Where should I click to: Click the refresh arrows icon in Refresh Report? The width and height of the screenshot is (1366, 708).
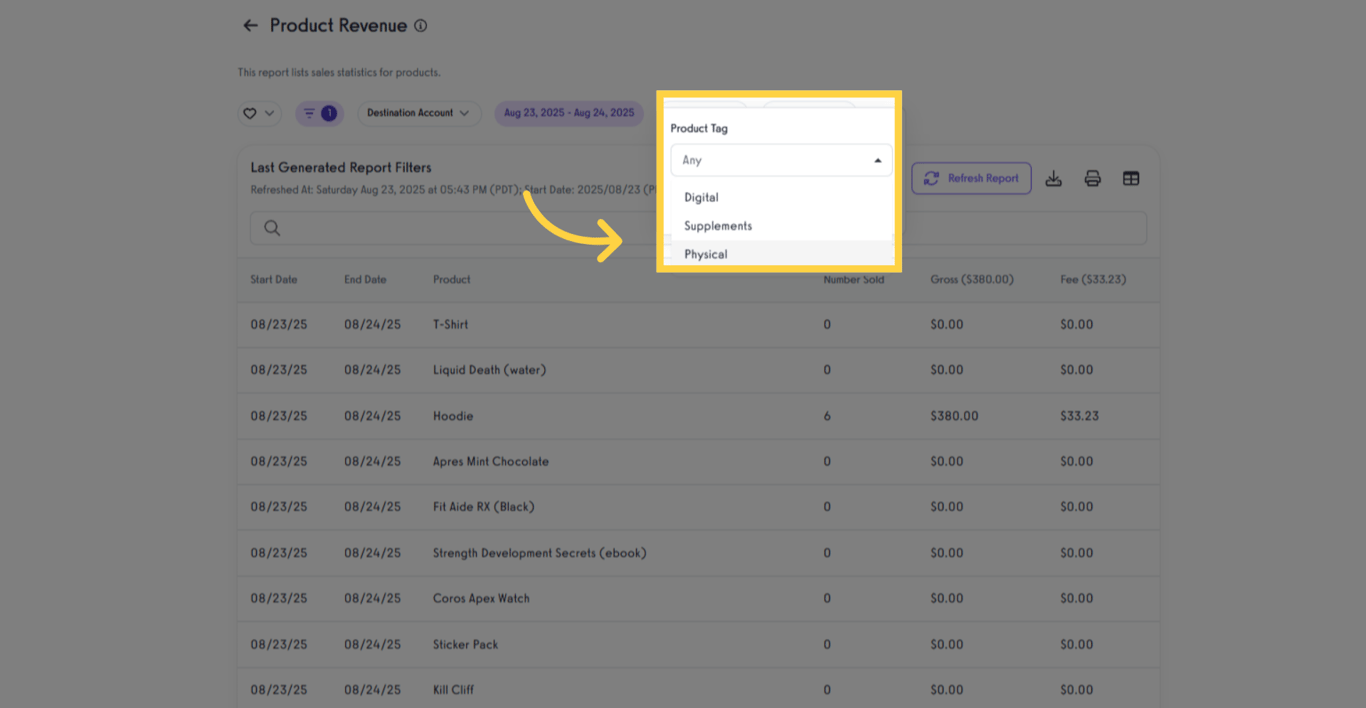point(932,178)
